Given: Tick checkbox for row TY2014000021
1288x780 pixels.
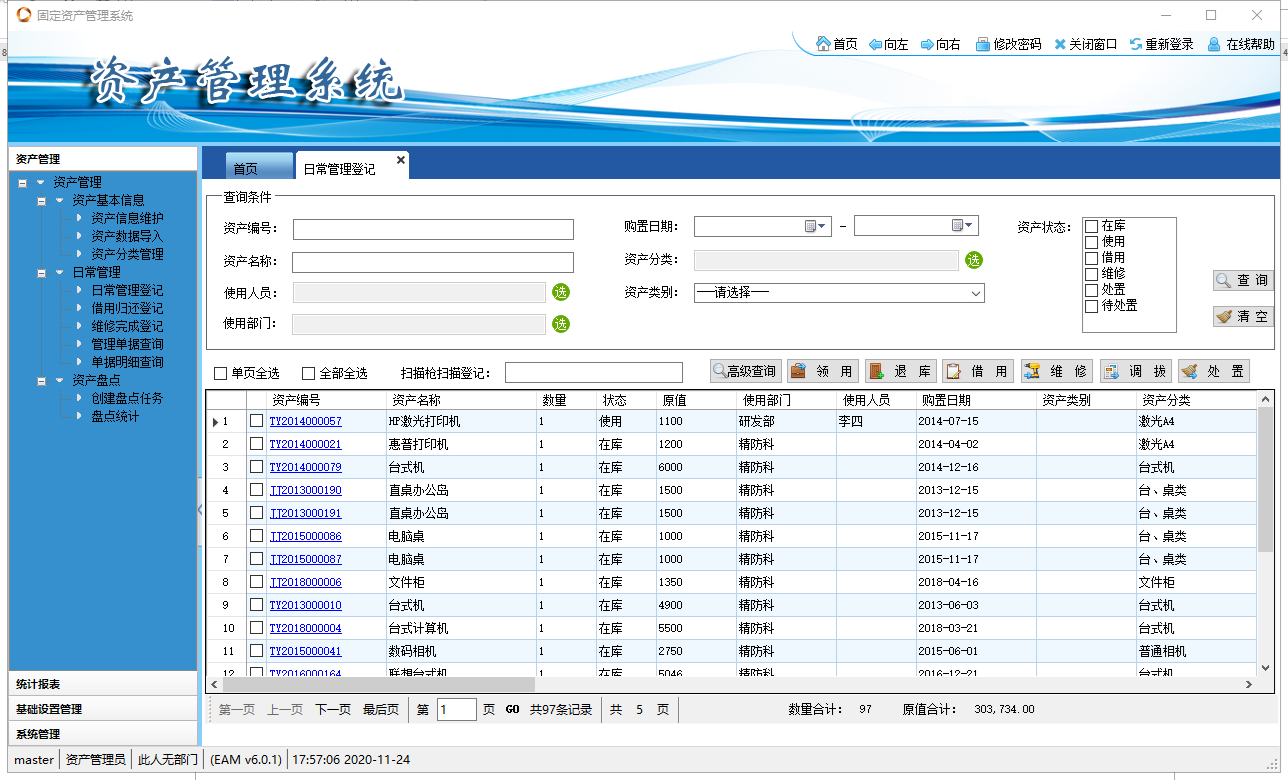Looking at the screenshot, I should coord(257,444).
